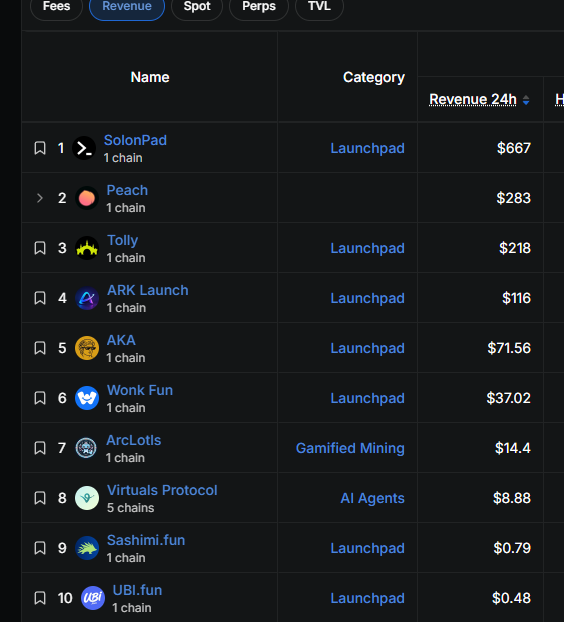Image resolution: width=564 pixels, height=622 pixels.
Task: Click the $71.56 revenue value
Action: click(509, 348)
